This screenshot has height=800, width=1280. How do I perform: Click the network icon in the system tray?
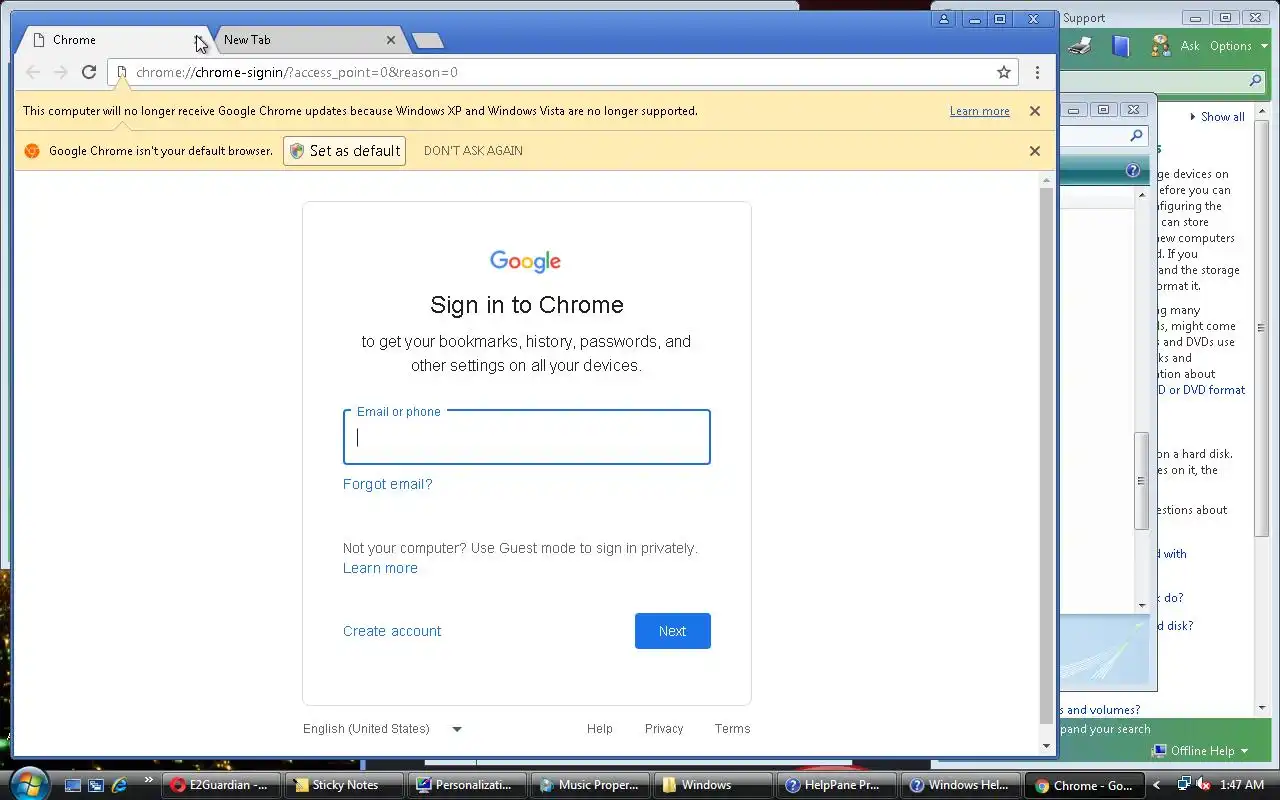click(1184, 785)
